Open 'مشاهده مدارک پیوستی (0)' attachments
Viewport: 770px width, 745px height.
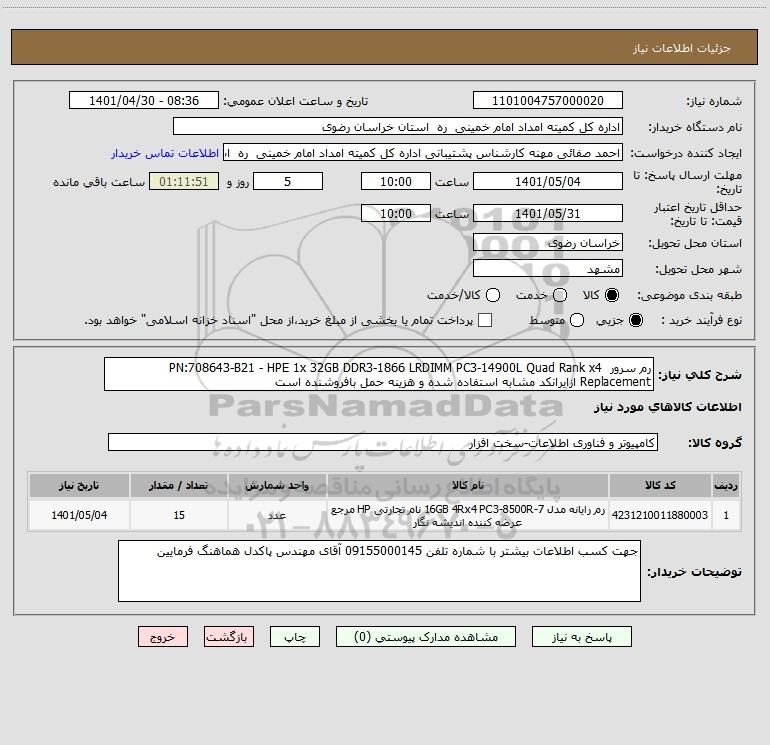click(x=426, y=636)
